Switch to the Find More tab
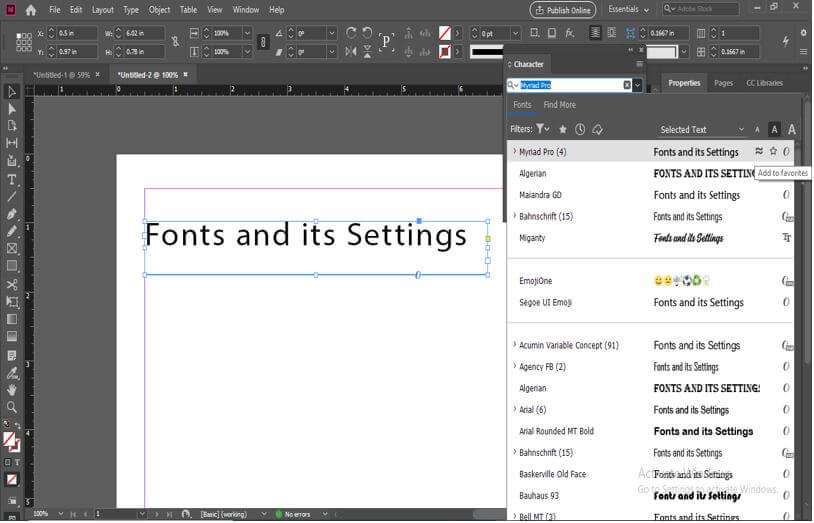 pos(559,105)
